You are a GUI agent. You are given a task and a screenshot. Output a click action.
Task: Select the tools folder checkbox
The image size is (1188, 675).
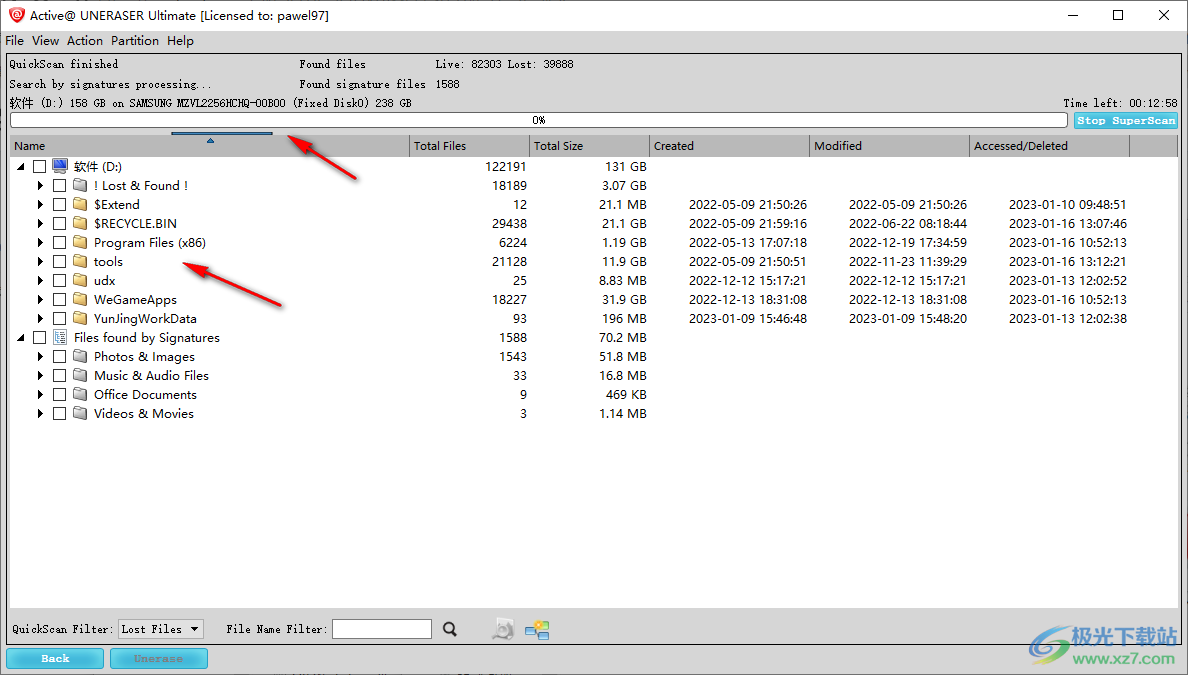coord(59,261)
